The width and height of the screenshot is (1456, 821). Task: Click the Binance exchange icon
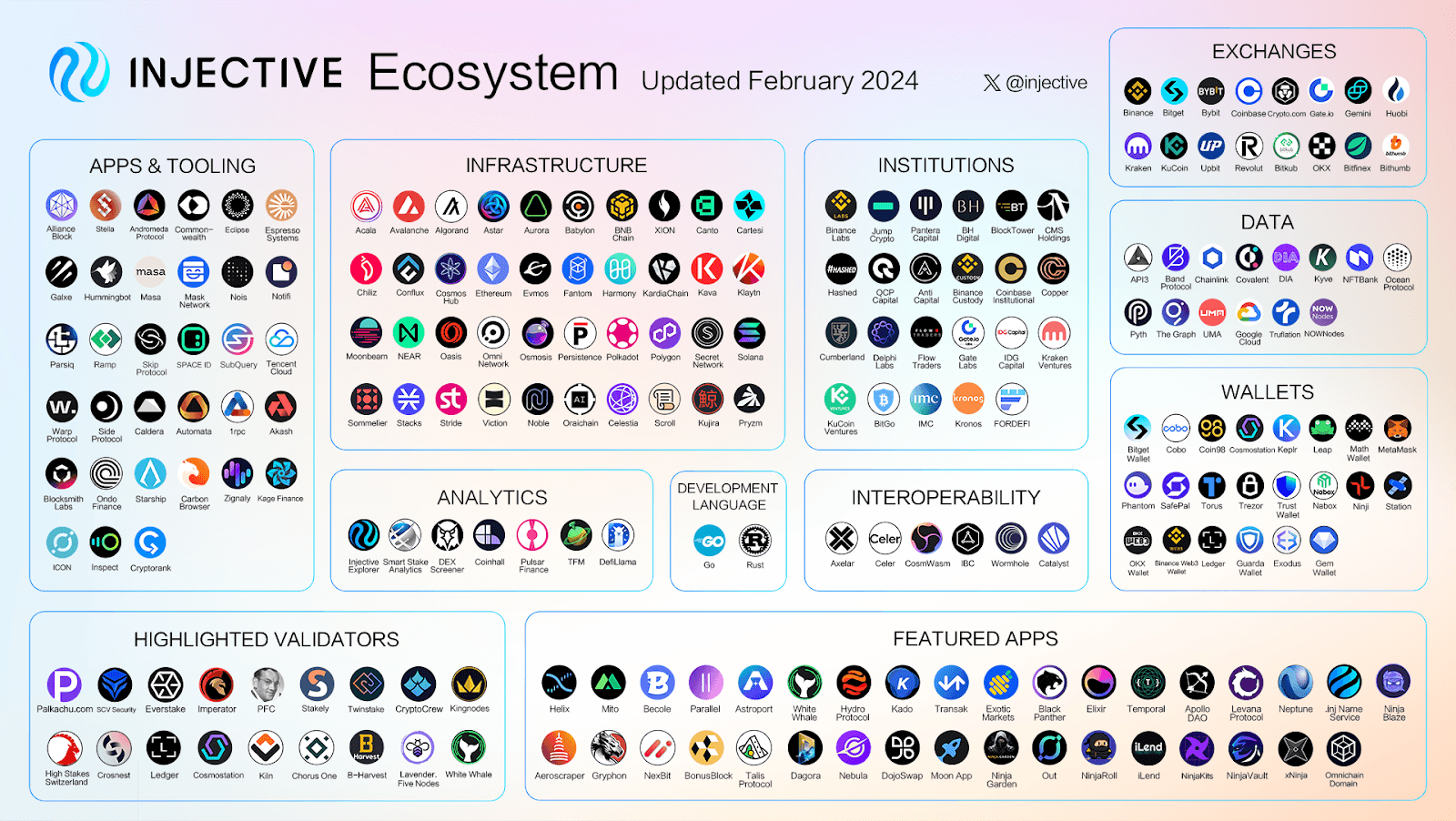click(1137, 91)
